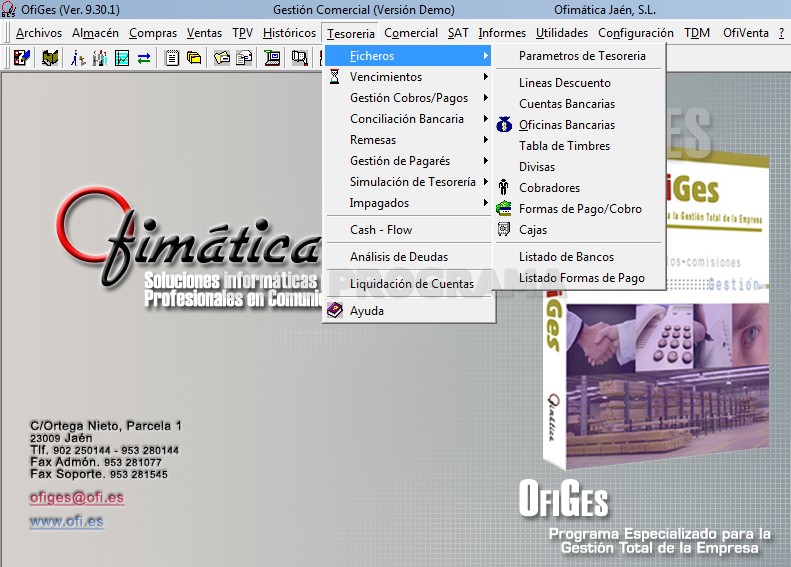791x567 pixels.
Task: Expand the Gestión de Pagarés submenu
Action: click(x=409, y=161)
